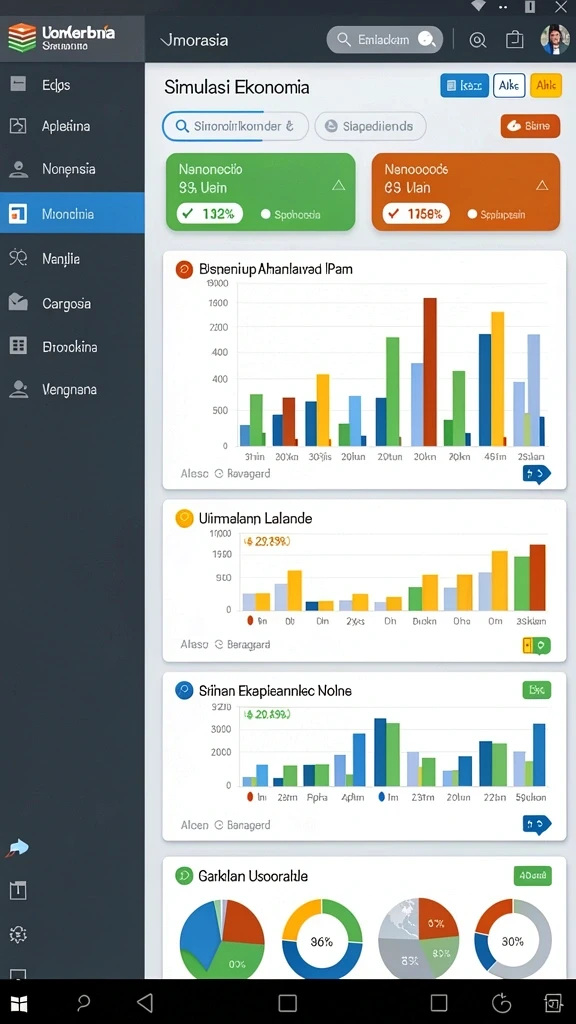
Task: Expand the orange Nenooode card triangle
Action: coord(542,185)
